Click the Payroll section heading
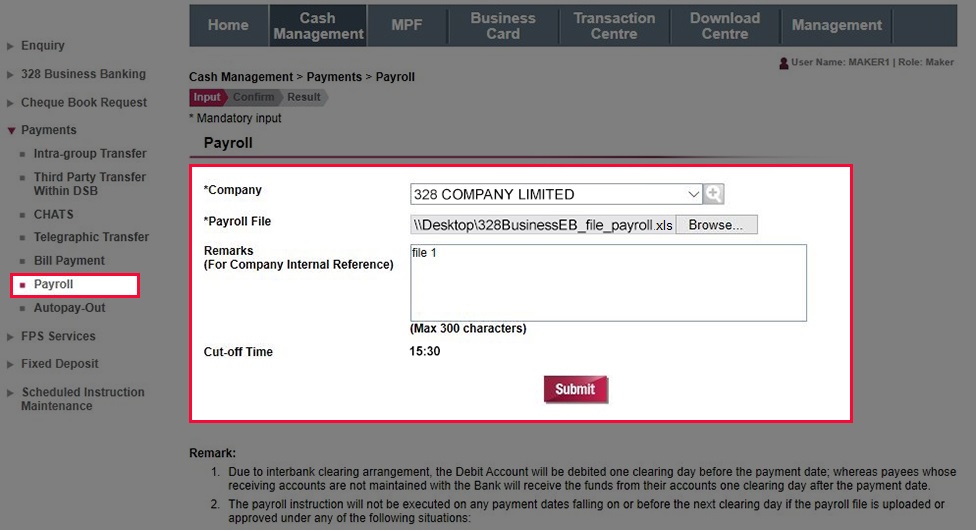976x530 pixels. tap(228, 143)
